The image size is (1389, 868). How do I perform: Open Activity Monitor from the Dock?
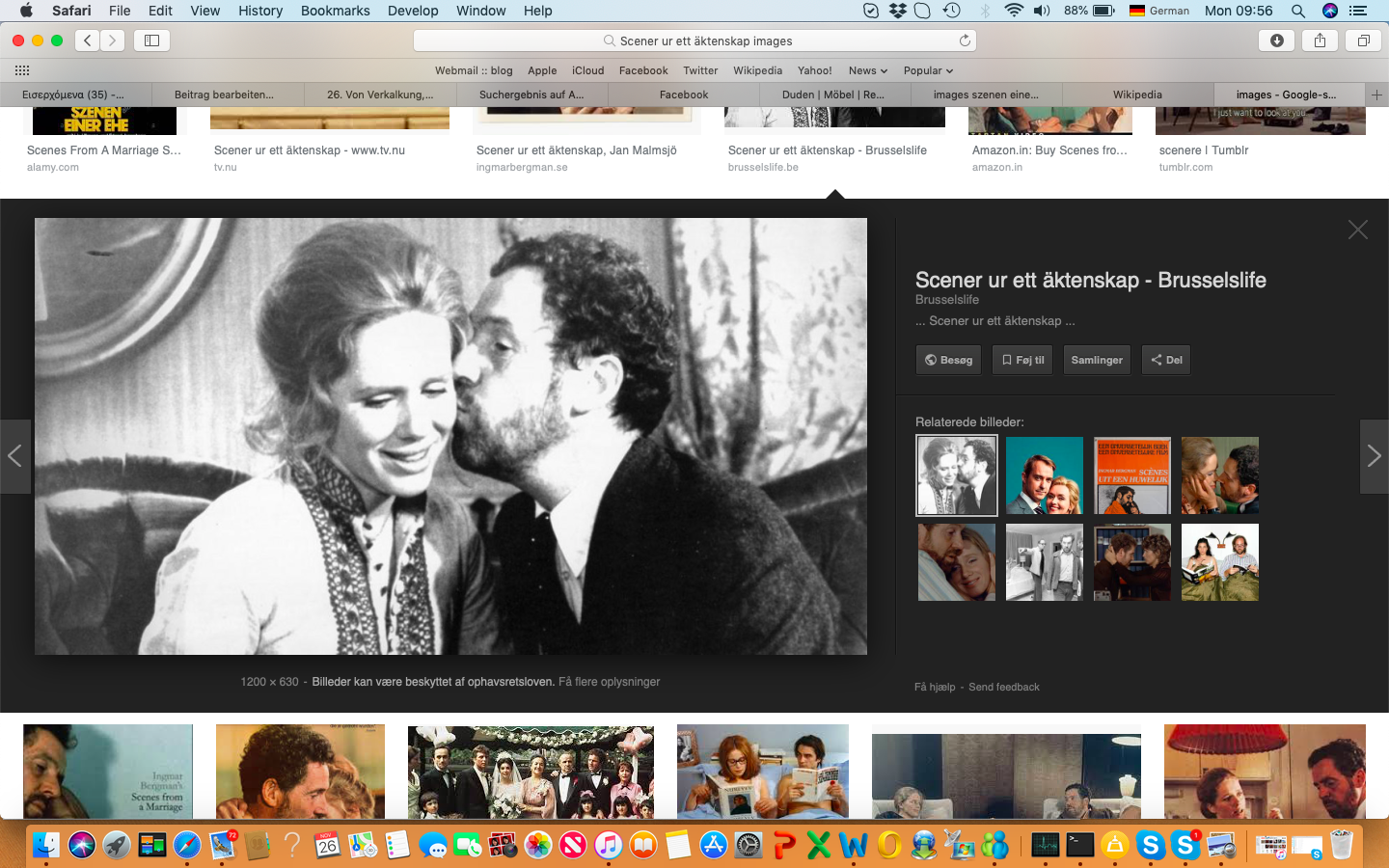(1045, 846)
